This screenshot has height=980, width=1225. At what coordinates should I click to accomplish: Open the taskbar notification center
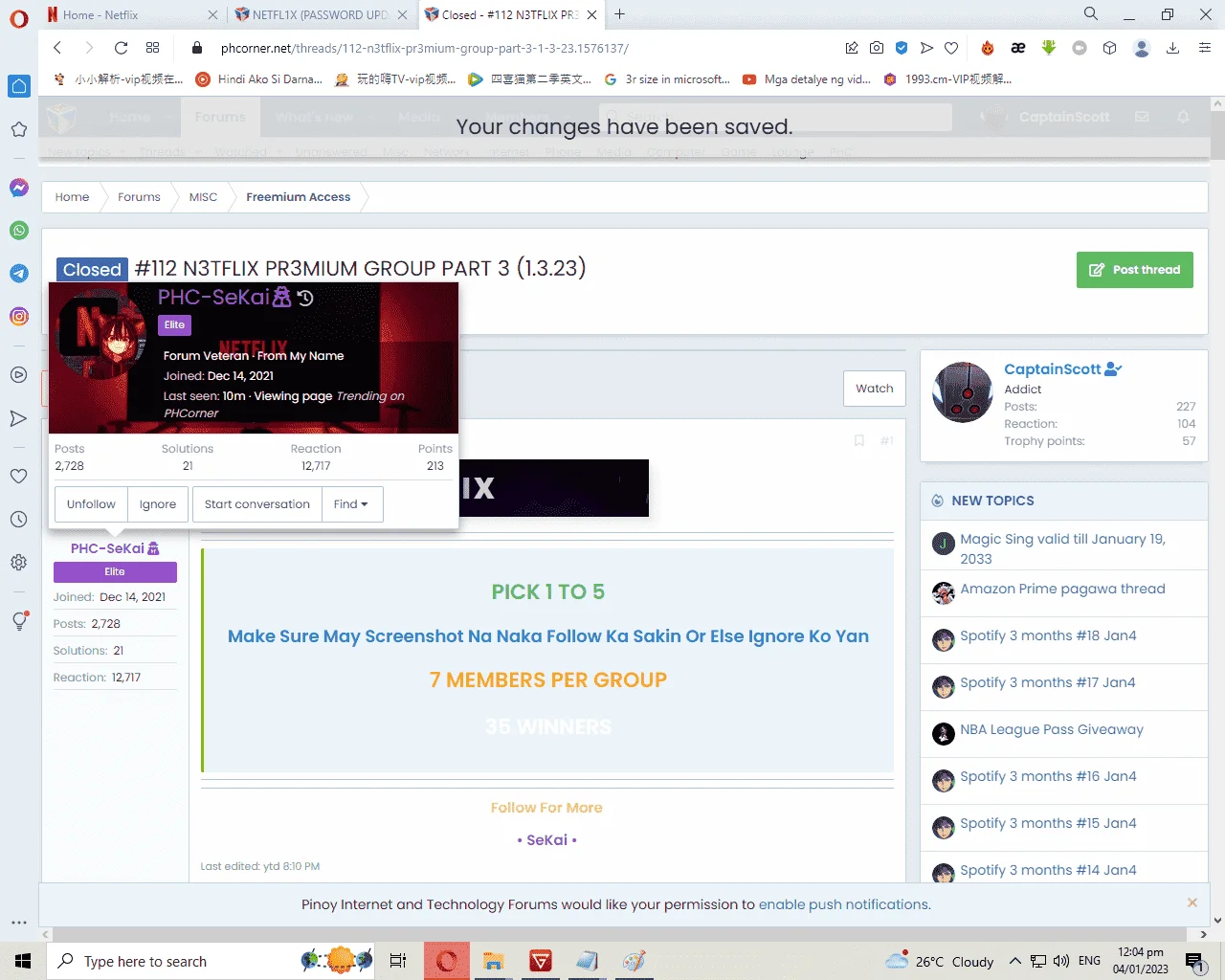tap(1194, 961)
